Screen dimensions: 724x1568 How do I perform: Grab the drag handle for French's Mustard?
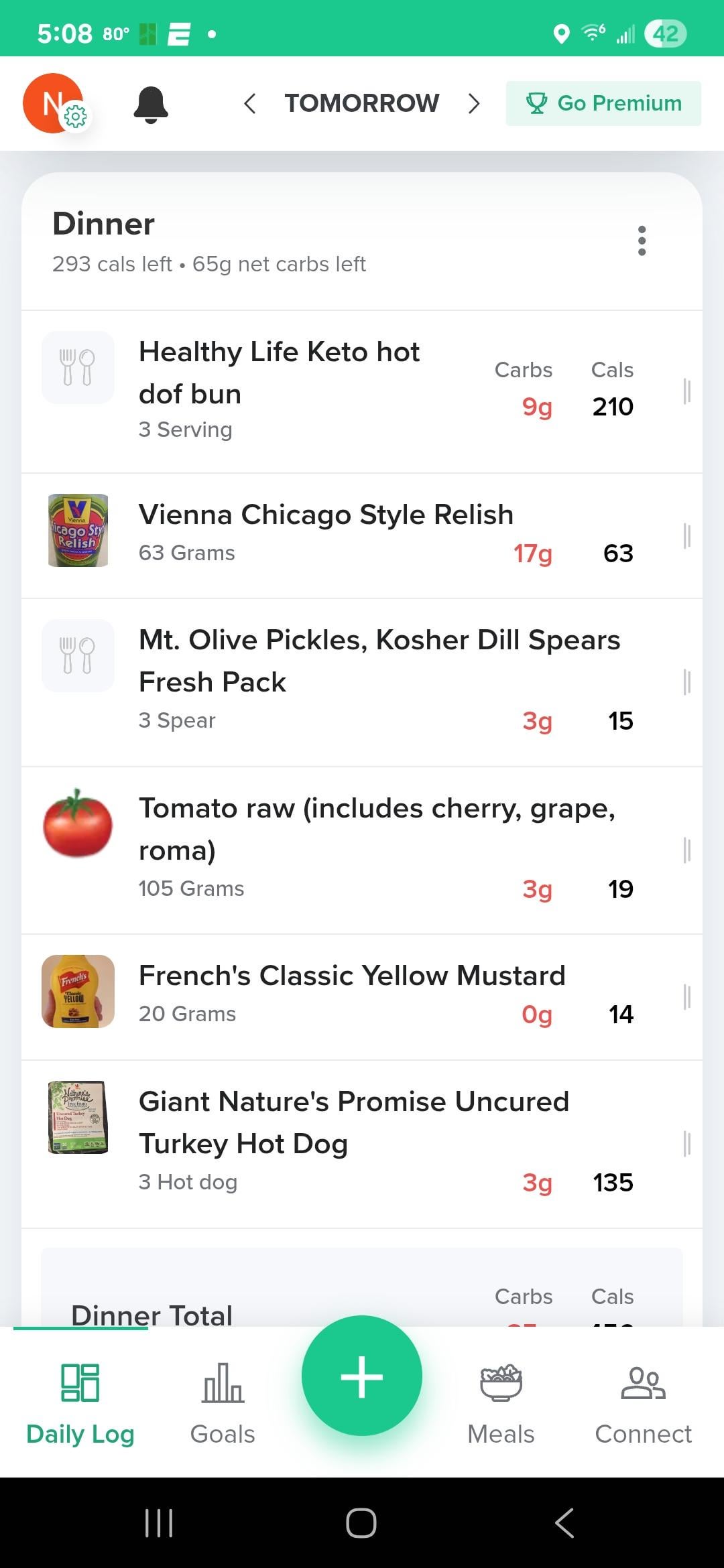(686, 997)
